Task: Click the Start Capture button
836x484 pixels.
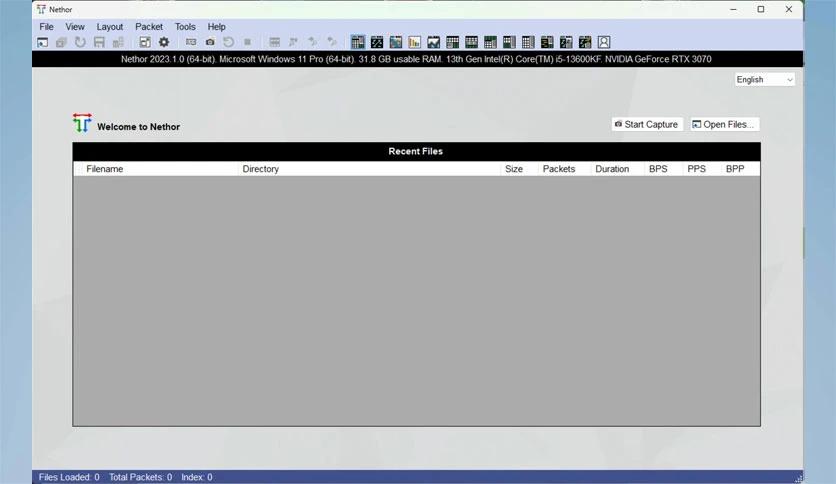Action: 647,124
